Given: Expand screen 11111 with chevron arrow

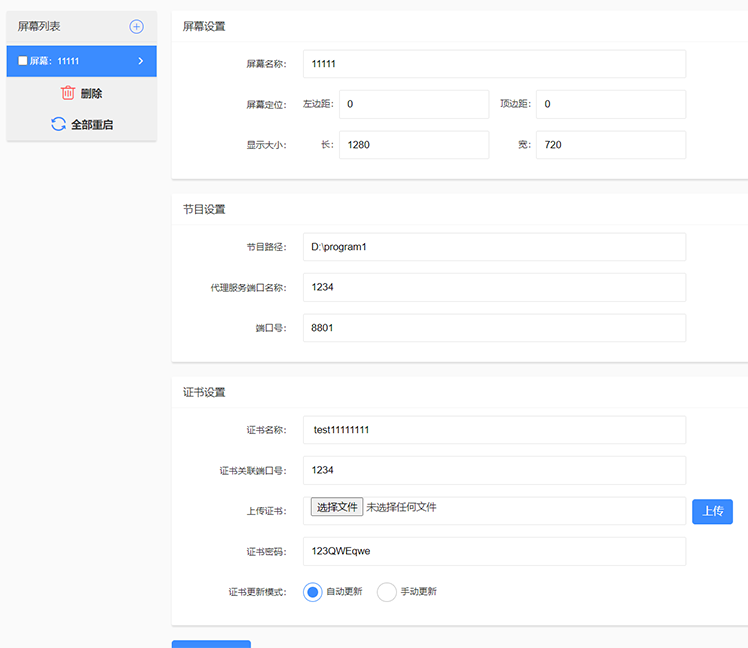Looking at the screenshot, I should pos(140,61).
